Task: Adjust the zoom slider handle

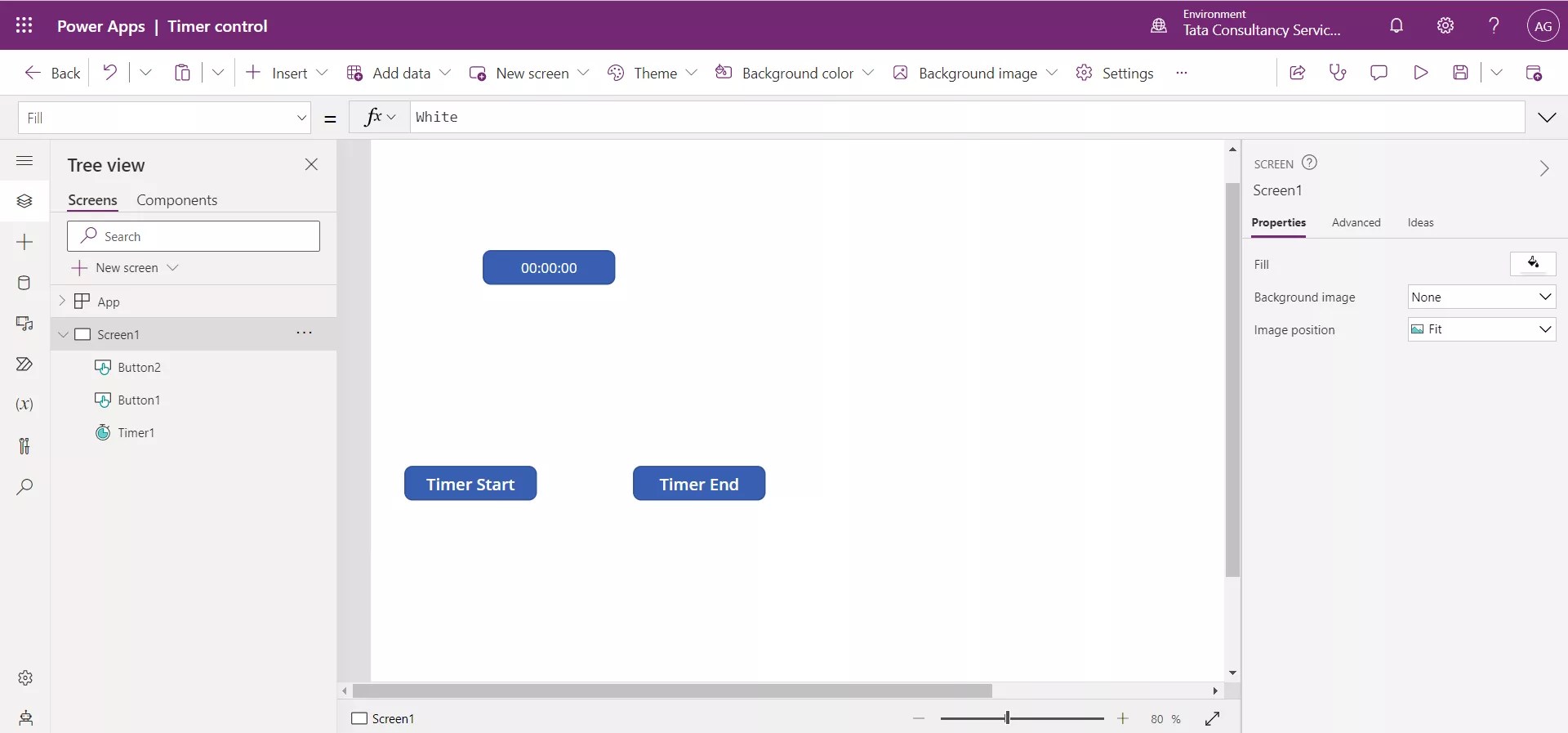Action: pos(1007,717)
